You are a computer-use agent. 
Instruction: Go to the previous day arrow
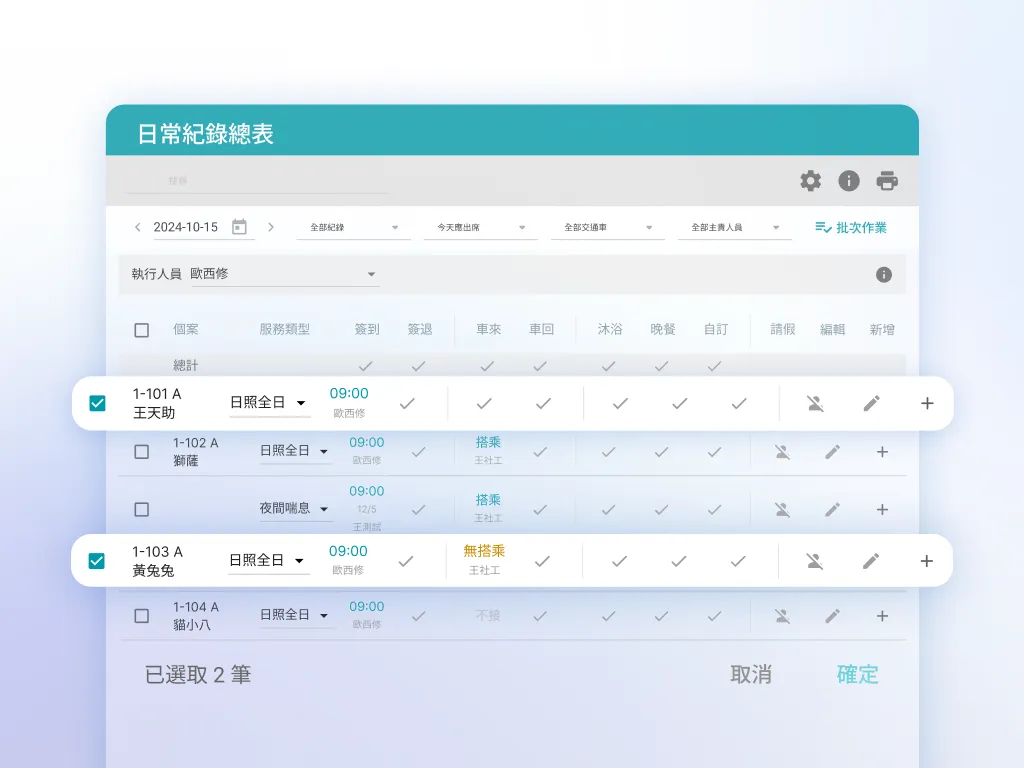[x=137, y=227]
